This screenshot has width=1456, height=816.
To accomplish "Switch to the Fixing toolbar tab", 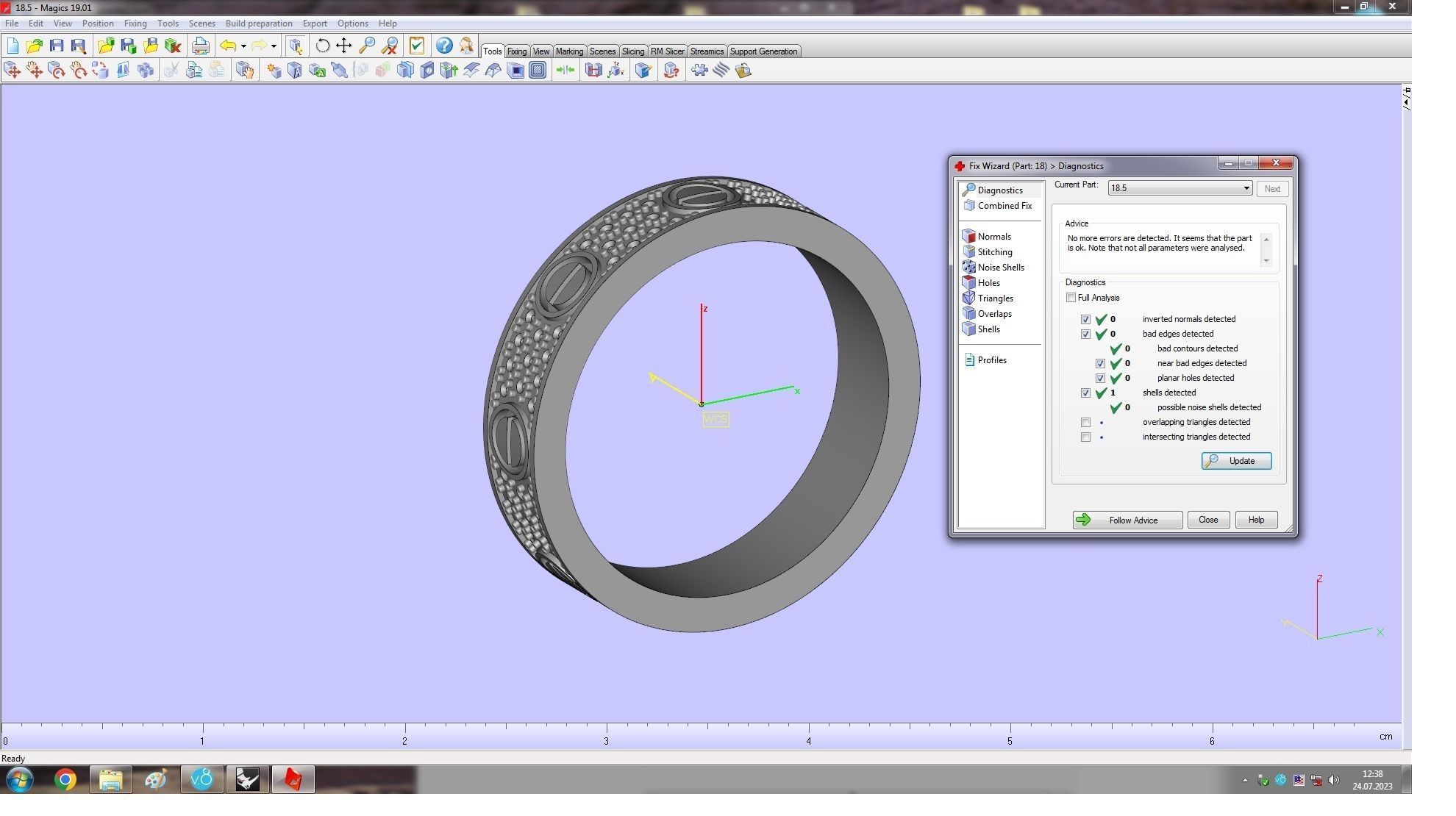I will click(x=516, y=51).
